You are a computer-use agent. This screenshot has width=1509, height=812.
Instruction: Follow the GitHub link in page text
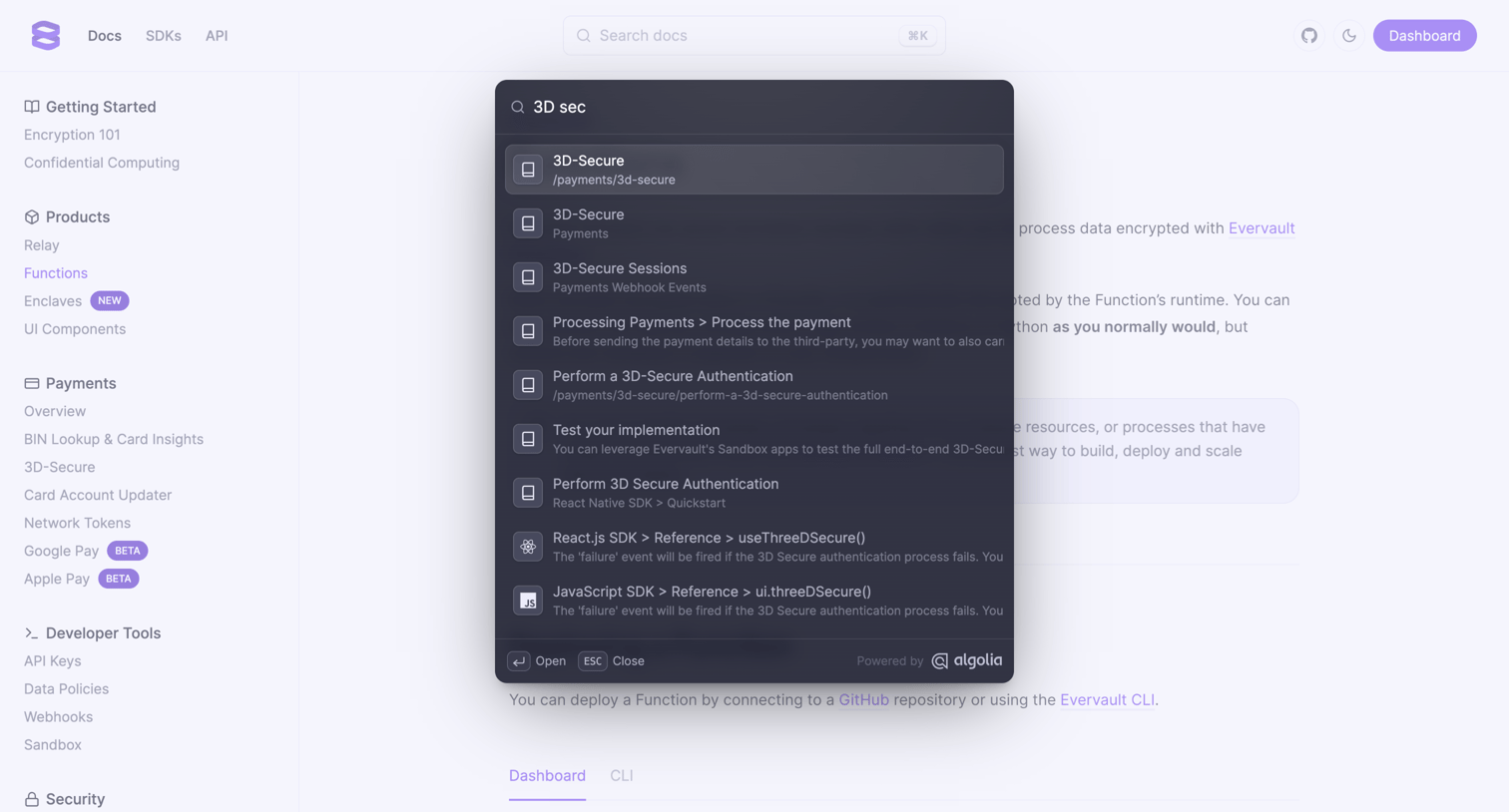[x=863, y=699]
